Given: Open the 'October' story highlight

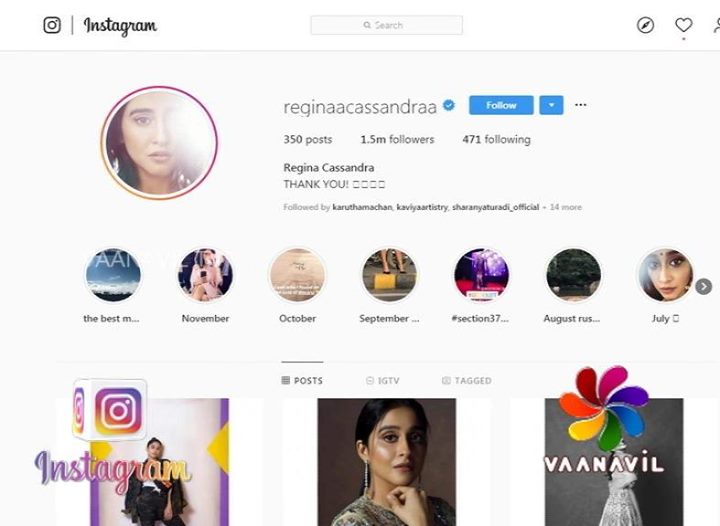Looking at the screenshot, I should [x=297, y=275].
